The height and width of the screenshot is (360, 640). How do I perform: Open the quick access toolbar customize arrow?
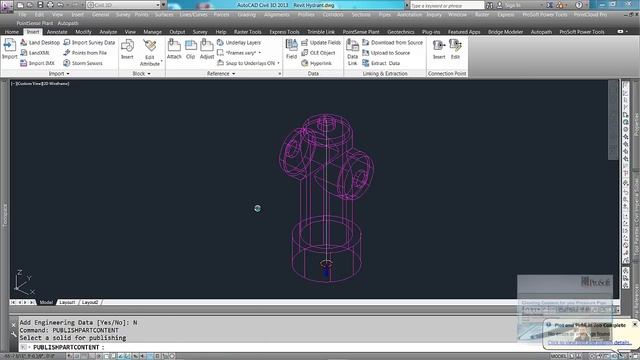164,5
